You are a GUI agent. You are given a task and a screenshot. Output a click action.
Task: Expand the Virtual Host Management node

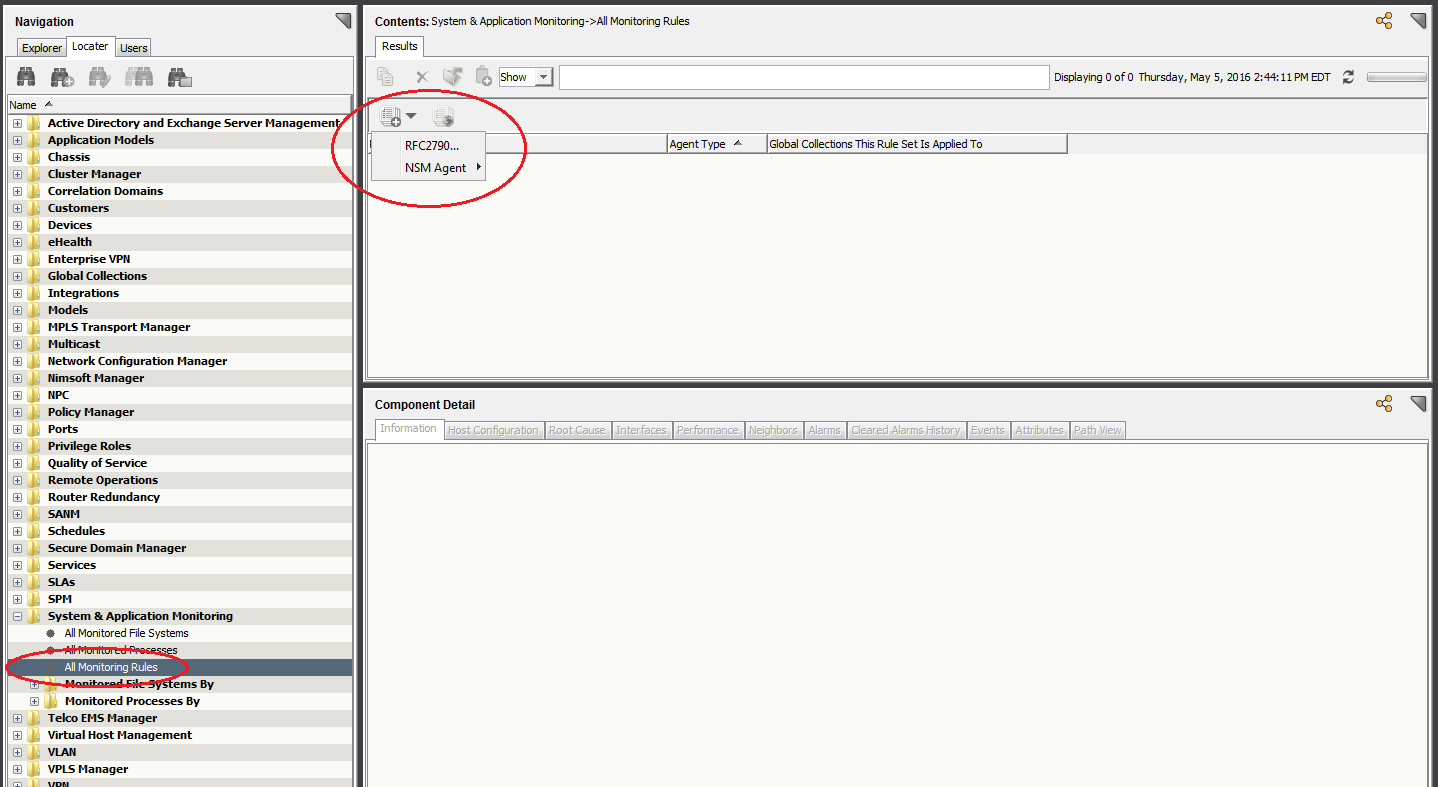[x=17, y=735]
